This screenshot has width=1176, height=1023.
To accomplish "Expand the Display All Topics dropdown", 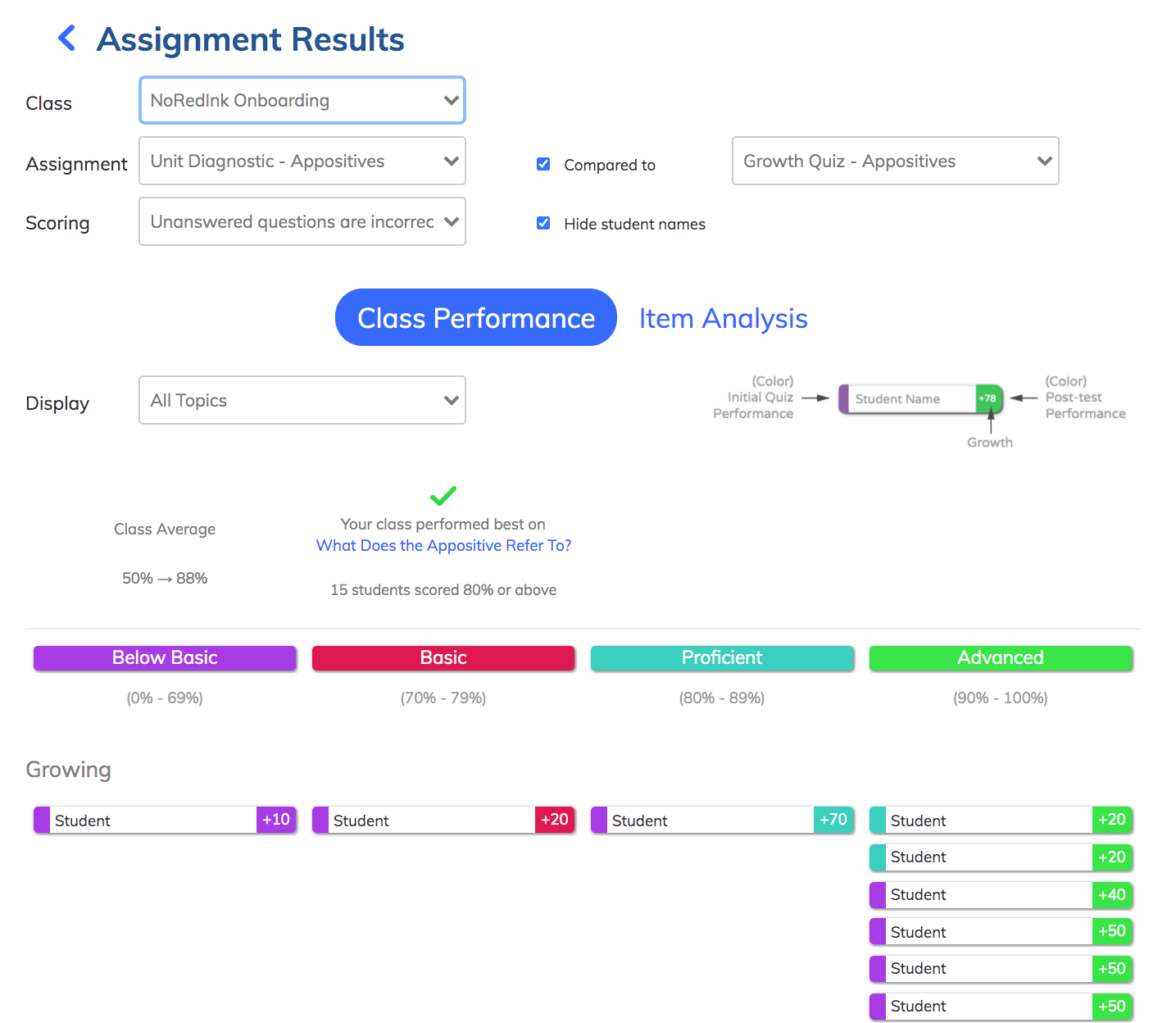I will click(302, 400).
